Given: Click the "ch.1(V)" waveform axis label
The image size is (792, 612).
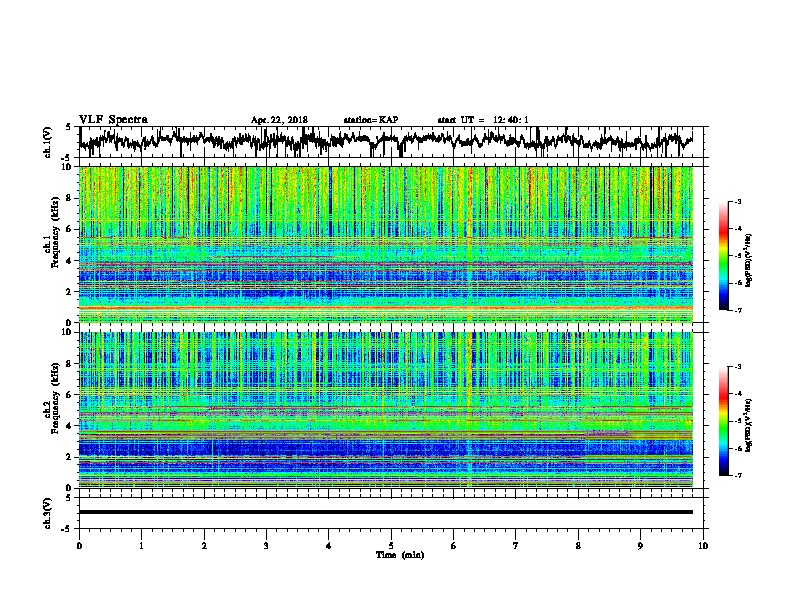Looking at the screenshot, I should point(47,142).
